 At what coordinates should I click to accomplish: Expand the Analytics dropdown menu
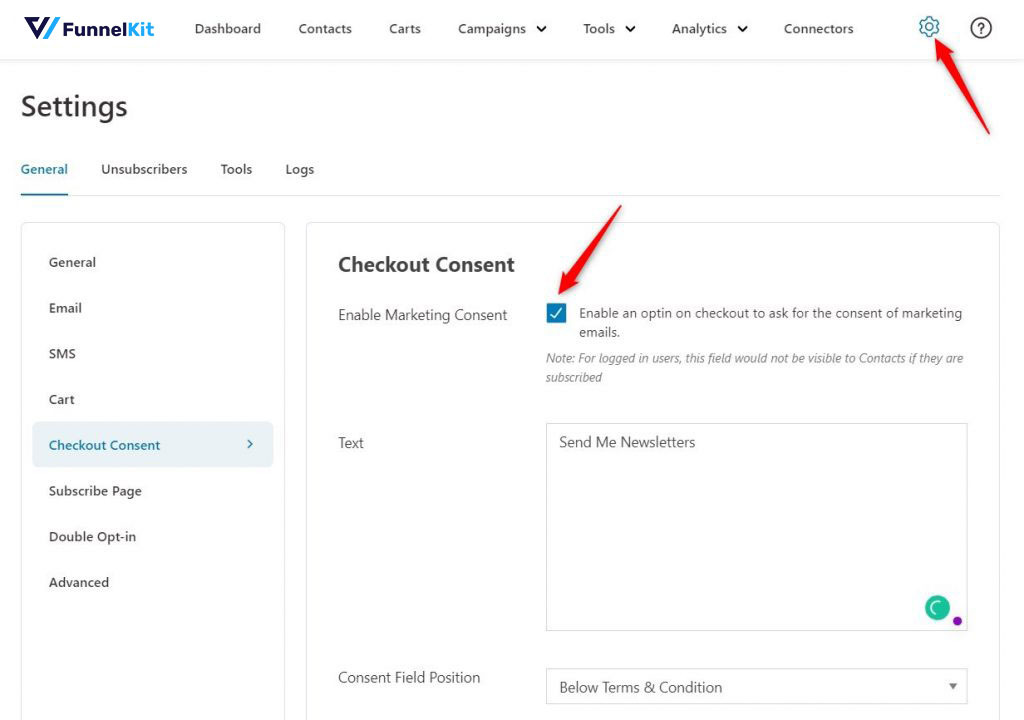709,29
